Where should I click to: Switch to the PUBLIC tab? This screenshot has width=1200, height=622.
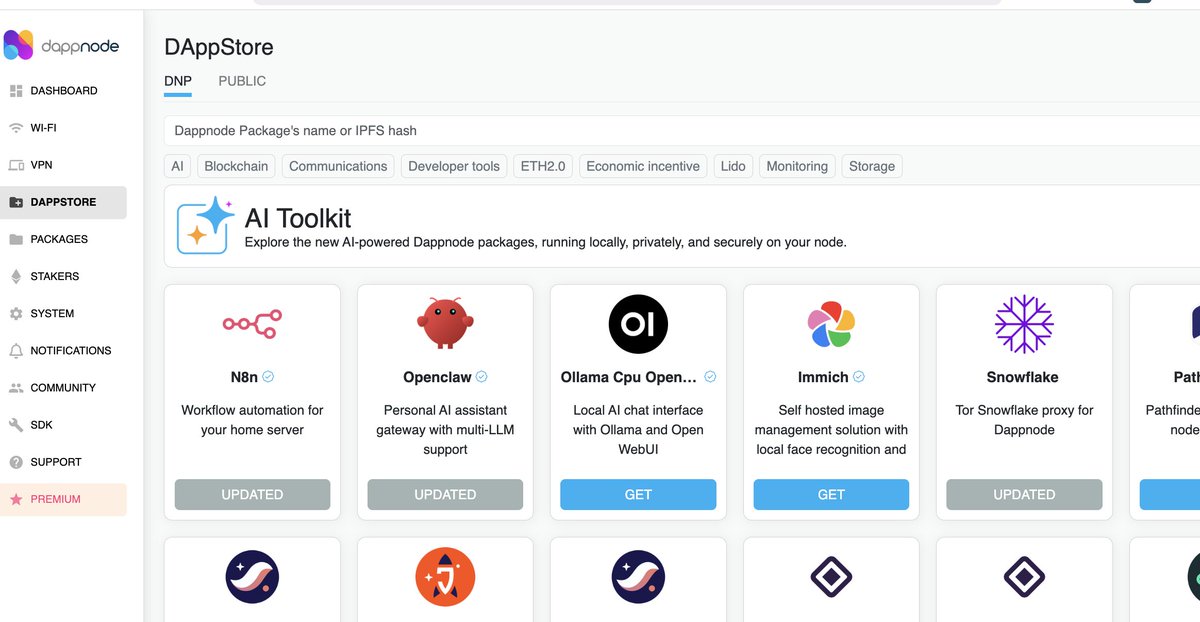tap(242, 81)
